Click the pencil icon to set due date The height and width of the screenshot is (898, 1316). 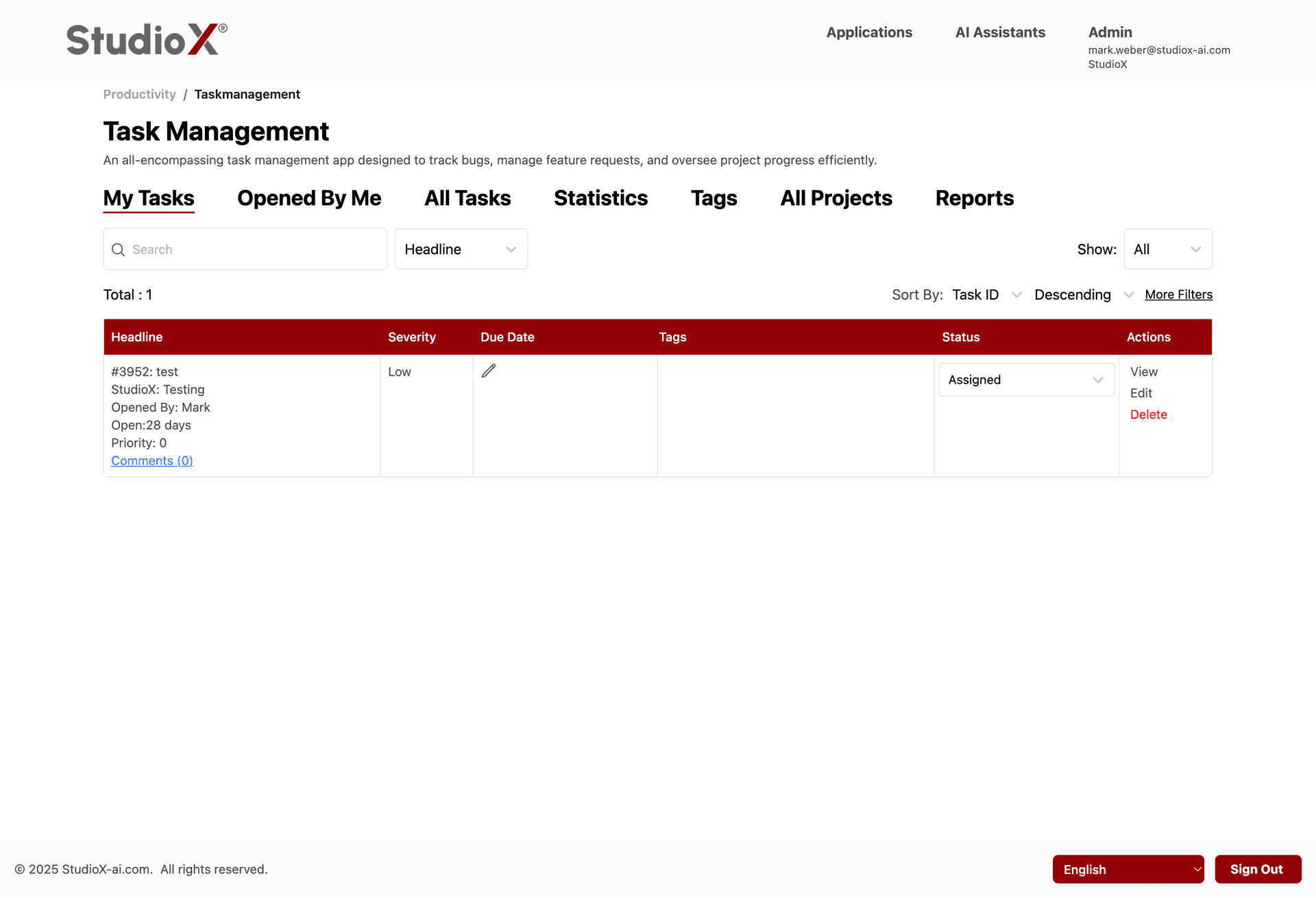click(488, 370)
